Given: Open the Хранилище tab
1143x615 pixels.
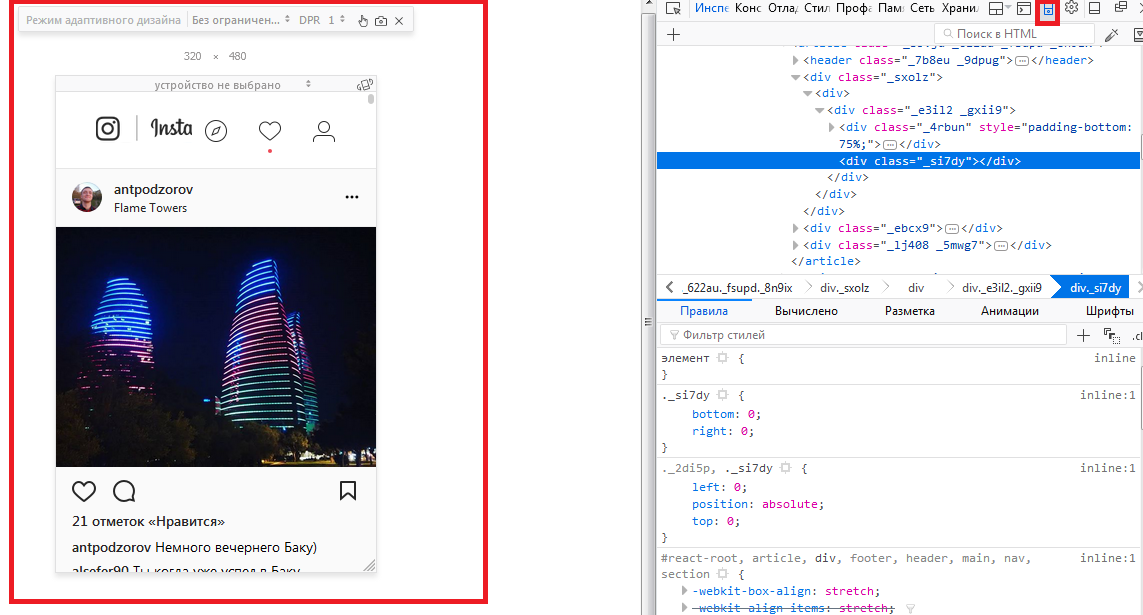Looking at the screenshot, I should (x=959, y=8).
